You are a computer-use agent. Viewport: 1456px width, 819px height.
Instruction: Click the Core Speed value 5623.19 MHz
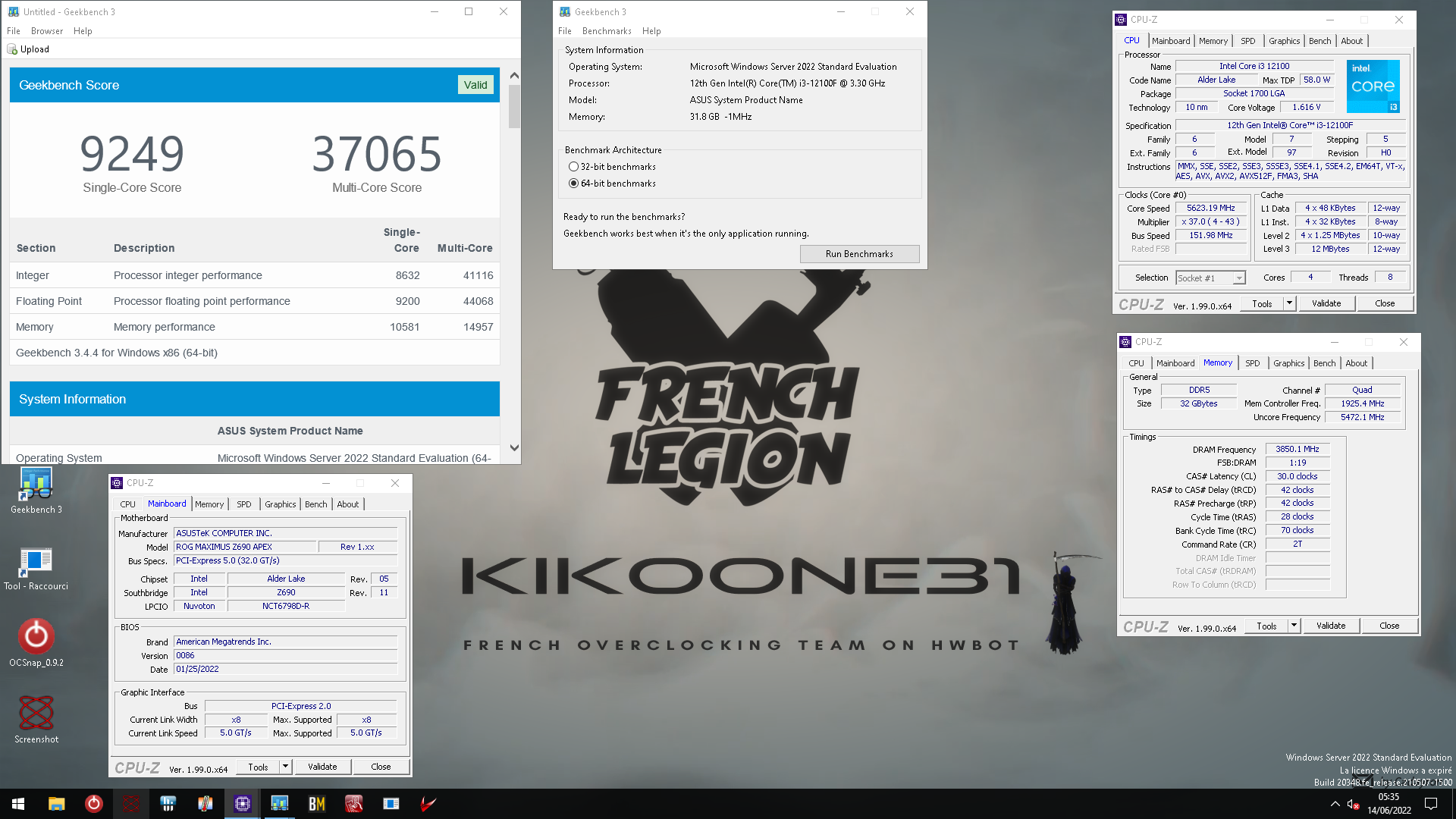1210,209
